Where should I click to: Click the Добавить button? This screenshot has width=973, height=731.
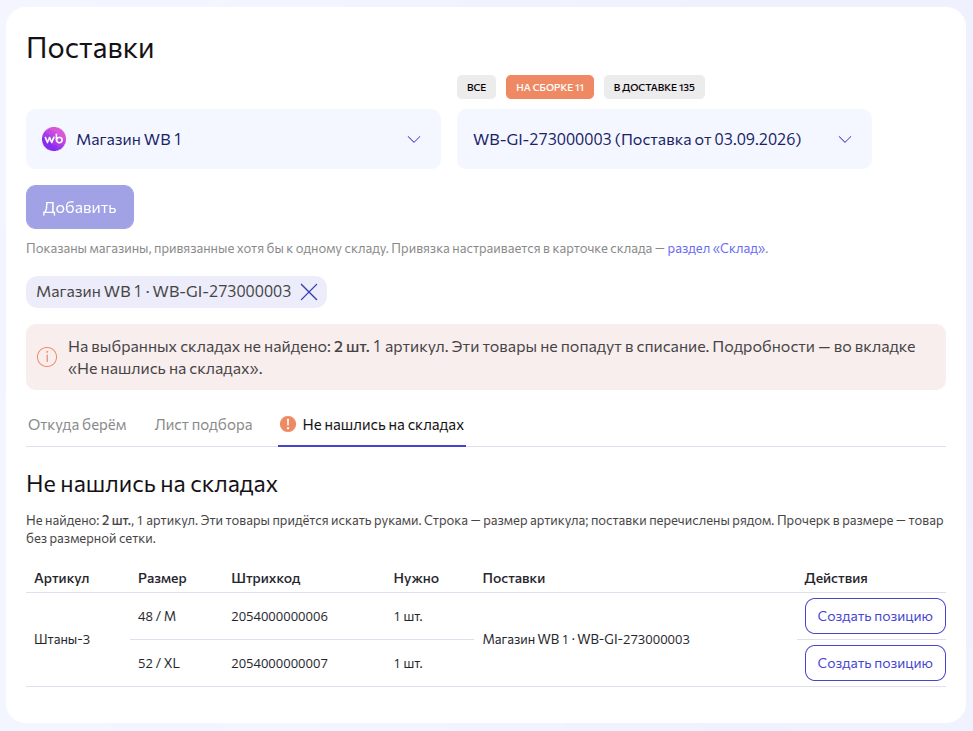(x=80, y=207)
